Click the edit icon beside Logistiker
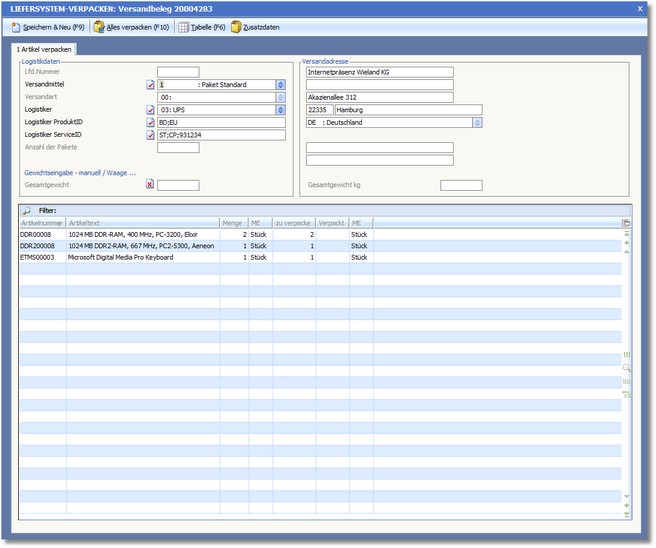656x548 pixels. pos(151,110)
